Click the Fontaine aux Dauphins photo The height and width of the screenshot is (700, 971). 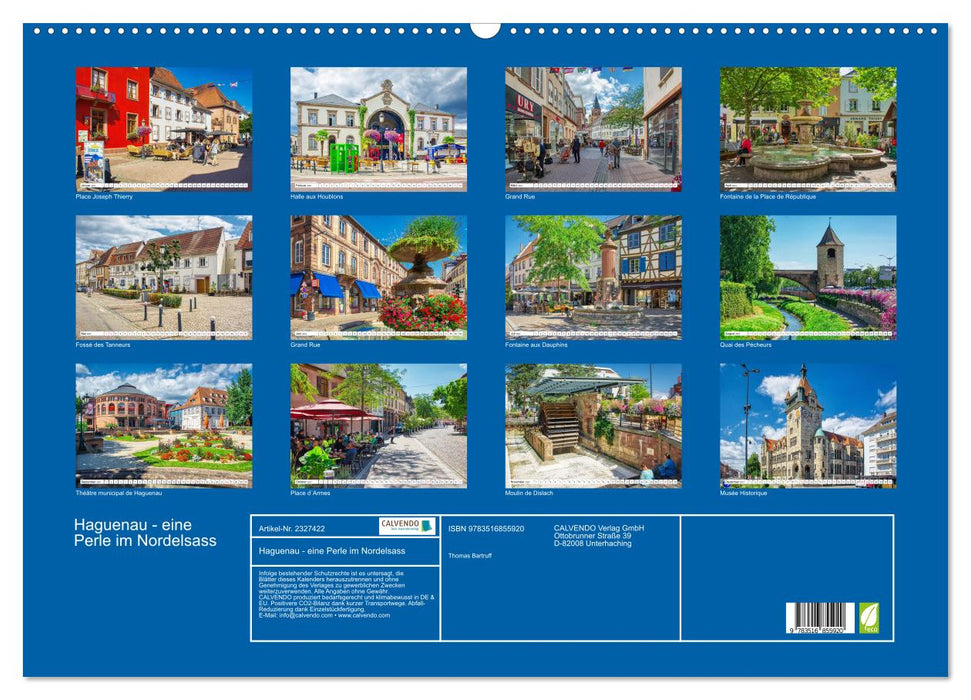[x=593, y=278]
